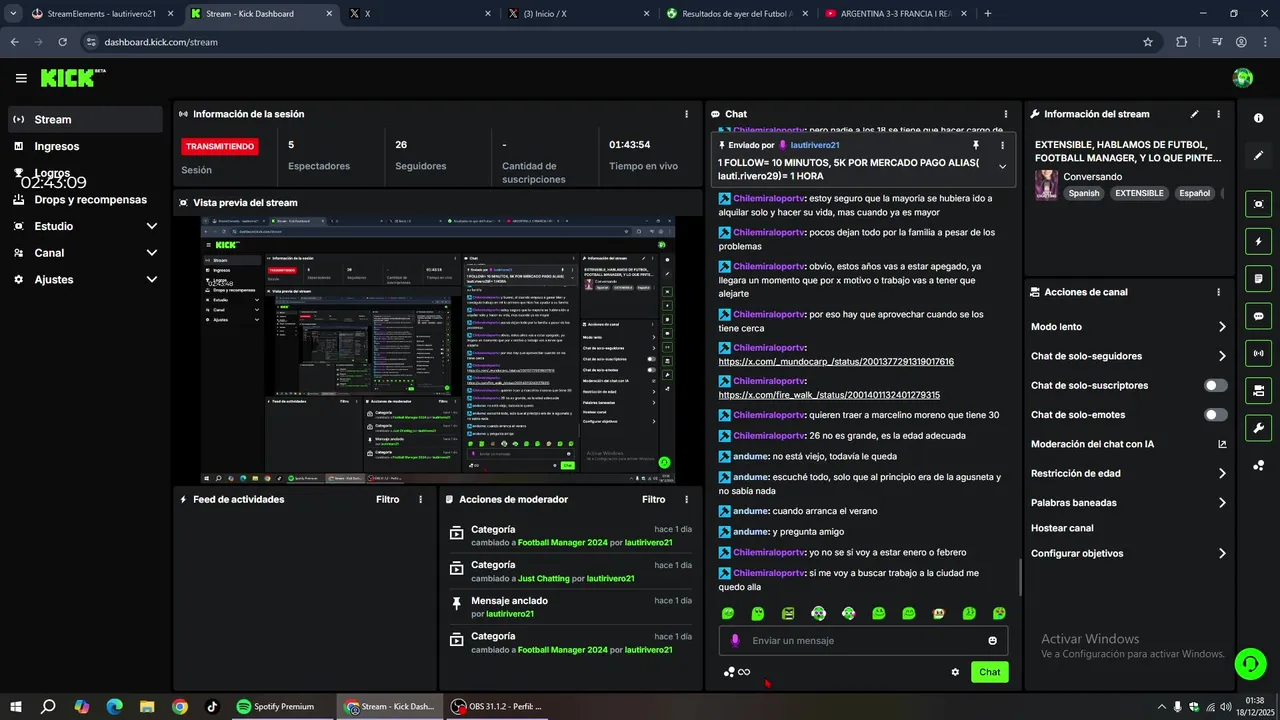Open options menu of Feed de actividades
Image resolution: width=1280 pixels, height=720 pixels.
point(420,499)
